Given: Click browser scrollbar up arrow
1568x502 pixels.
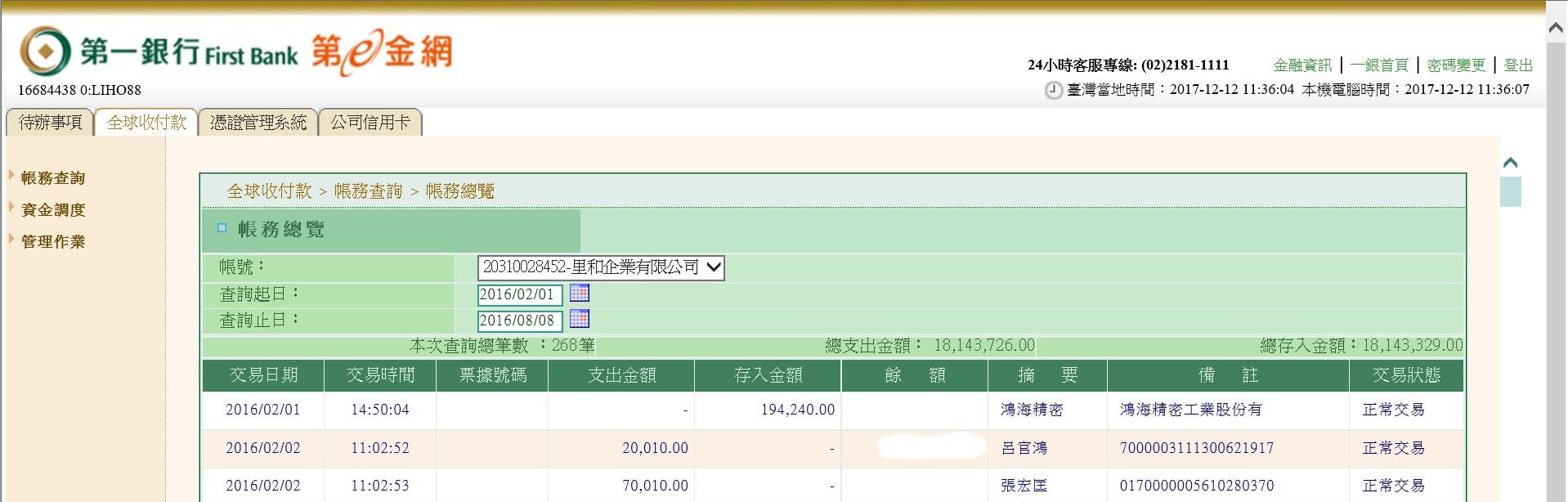Looking at the screenshot, I should [1556, 28].
